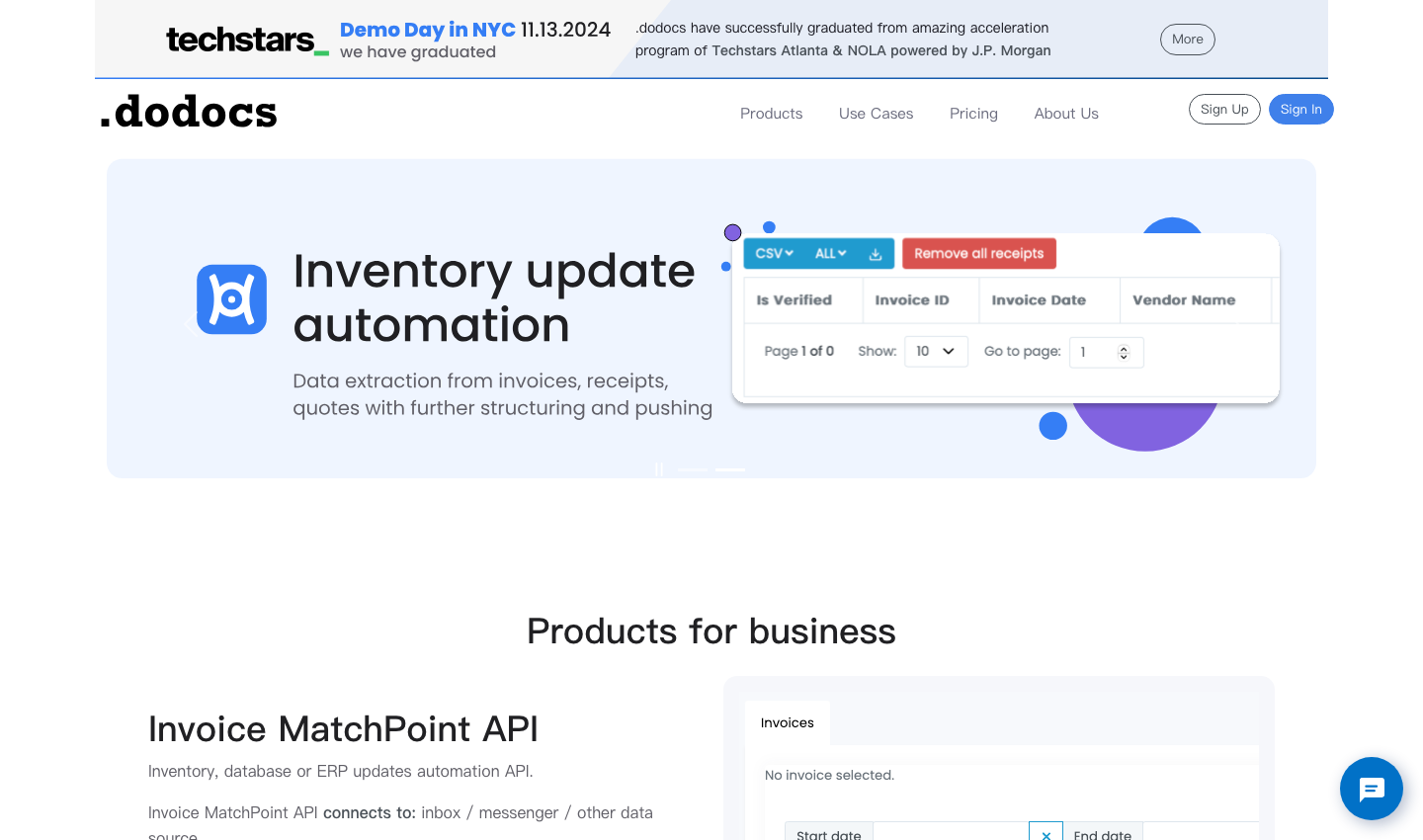This screenshot has width=1423, height=840.
Task: Go to the Pricing page
Action: click(973, 114)
